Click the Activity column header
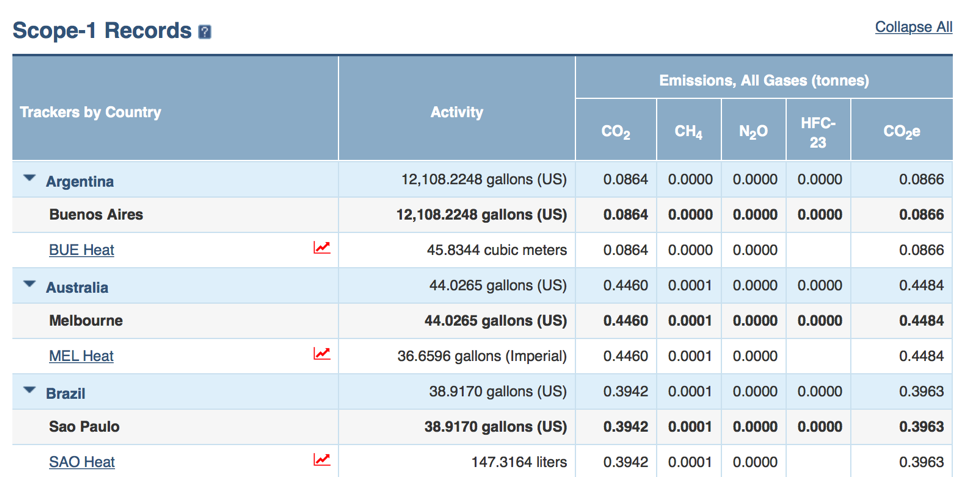The image size is (975, 477). 456,113
